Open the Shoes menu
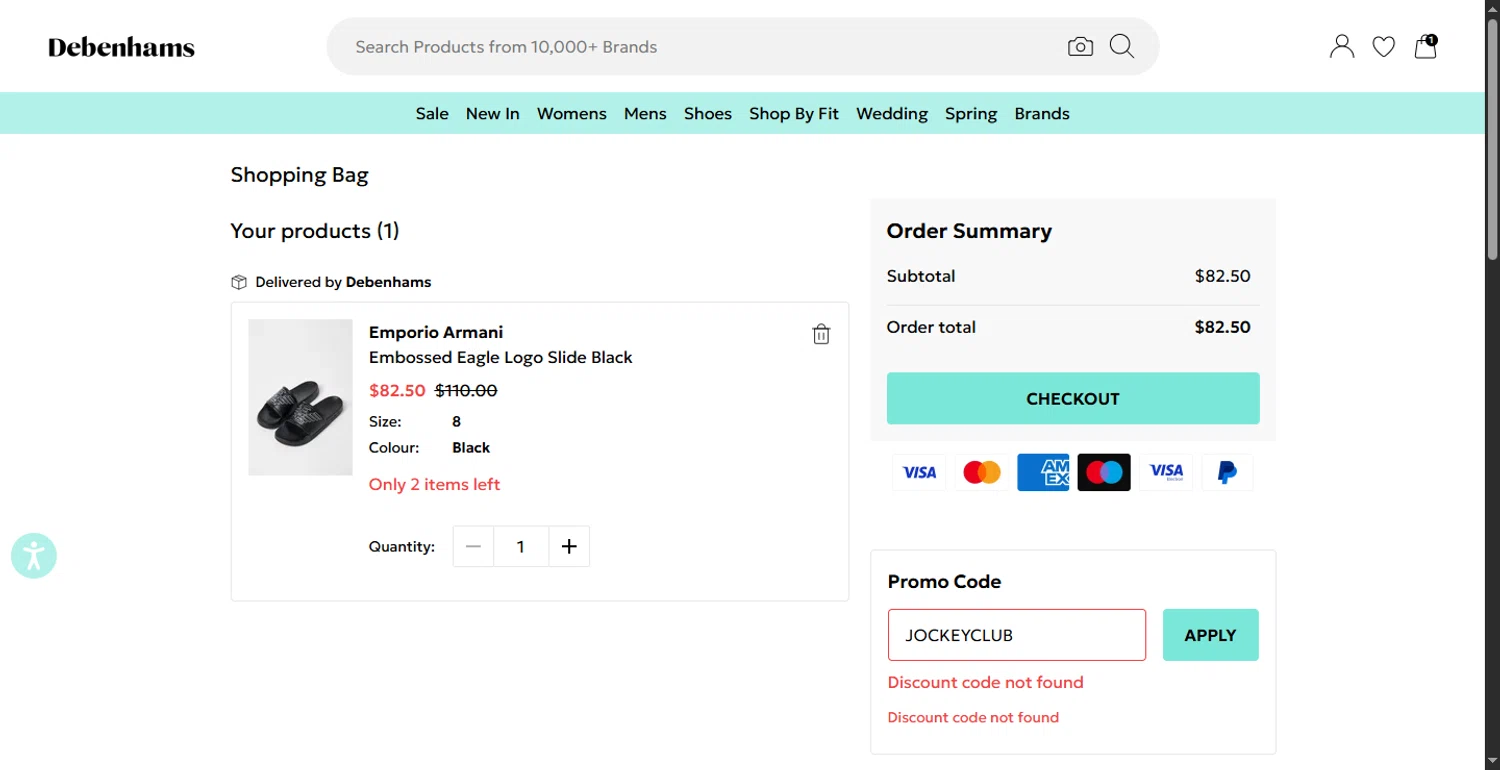The image size is (1500, 770). pyautogui.click(x=708, y=113)
